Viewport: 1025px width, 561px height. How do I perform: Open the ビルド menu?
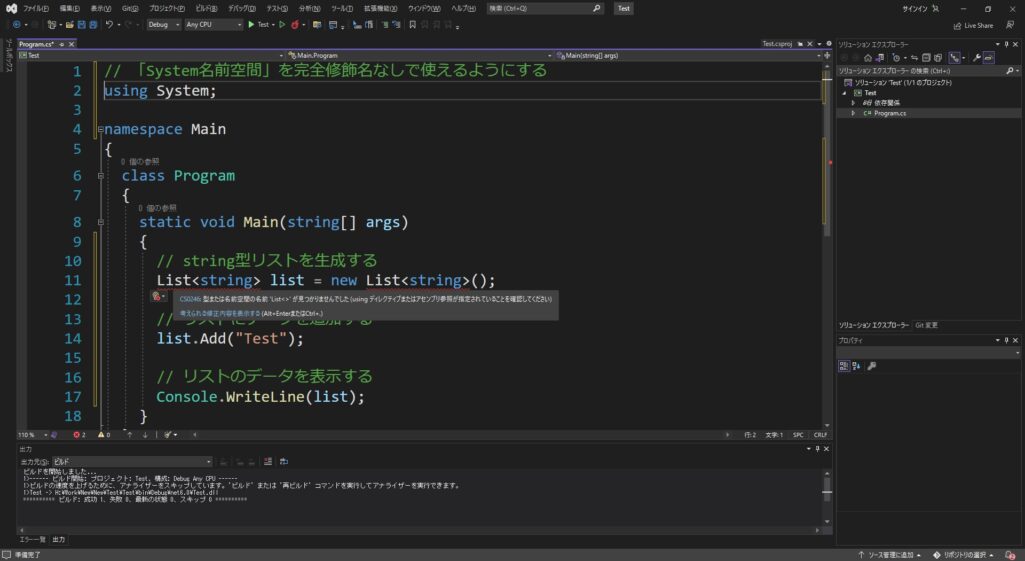(206, 8)
